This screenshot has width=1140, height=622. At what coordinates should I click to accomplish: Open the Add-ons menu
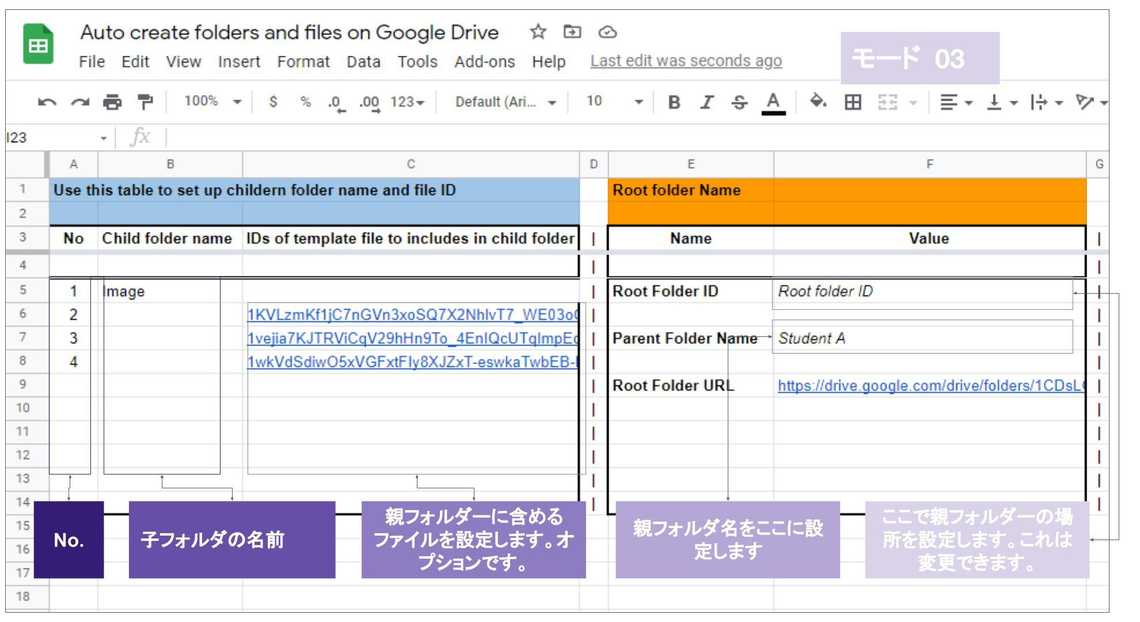point(484,62)
